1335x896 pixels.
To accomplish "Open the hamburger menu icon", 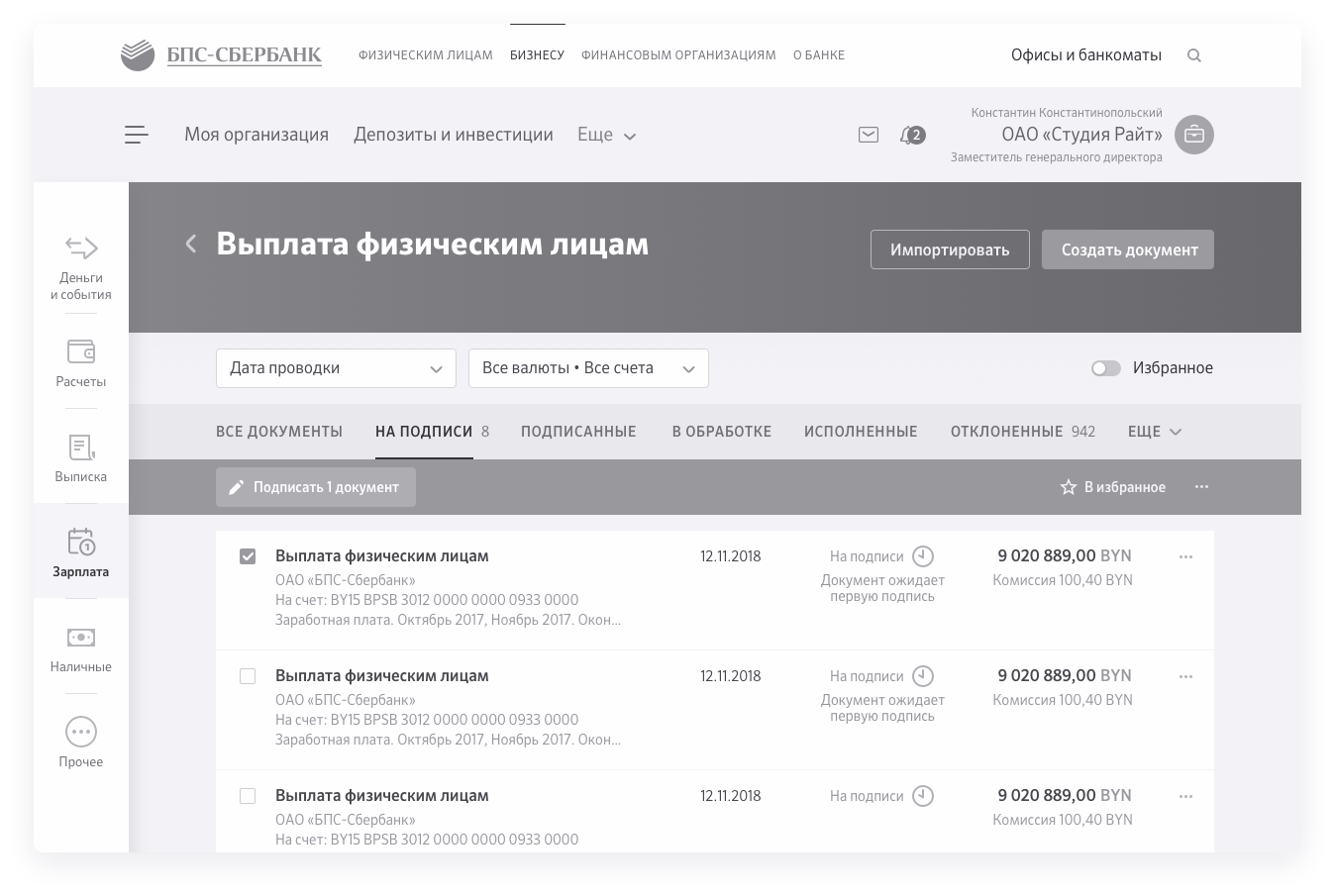I will (137, 135).
